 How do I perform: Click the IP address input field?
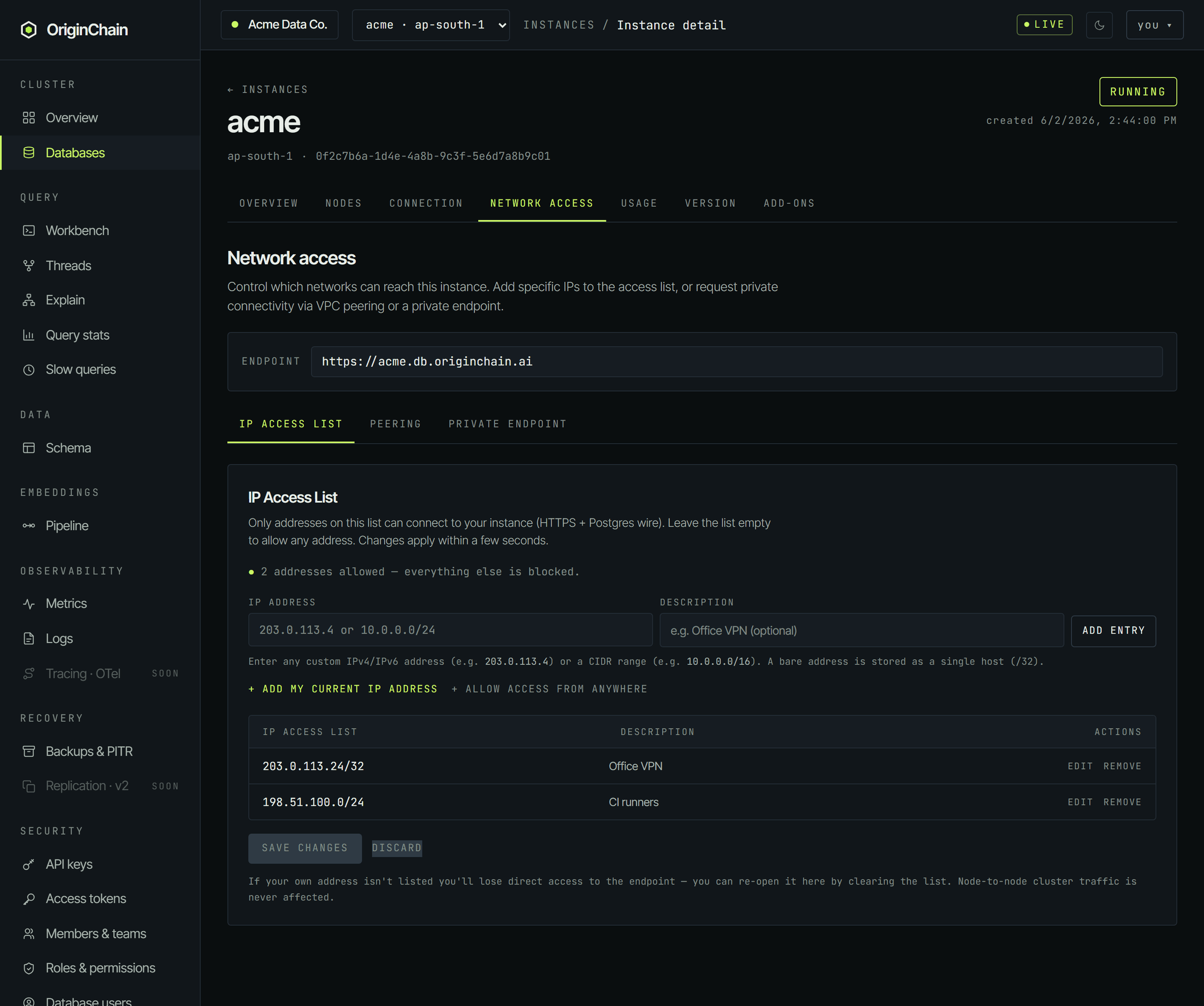(x=450, y=630)
